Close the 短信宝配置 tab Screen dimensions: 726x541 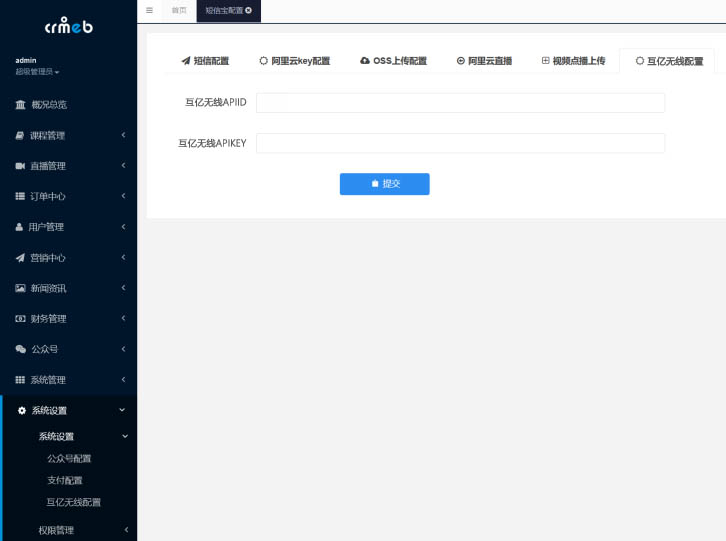pyautogui.click(x=248, y=10)
